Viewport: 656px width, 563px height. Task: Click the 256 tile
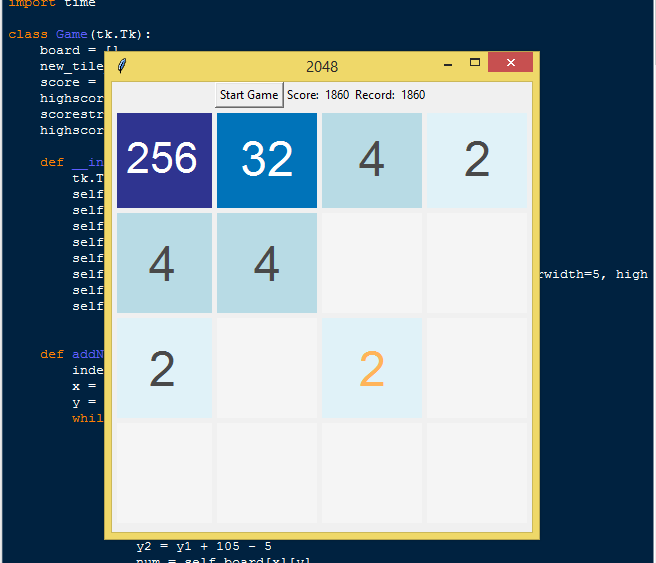164,160
